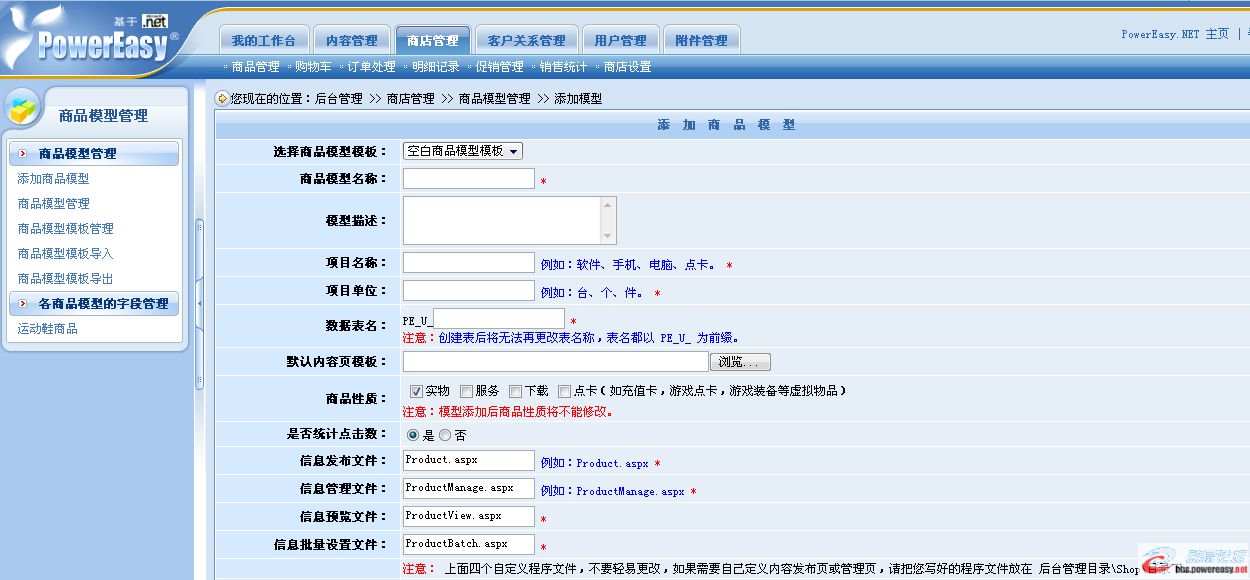The image size is (1250, 580).
Task: Click the bullet icon before 商品管理 submenu item
Action: click(x=228, y=68)
